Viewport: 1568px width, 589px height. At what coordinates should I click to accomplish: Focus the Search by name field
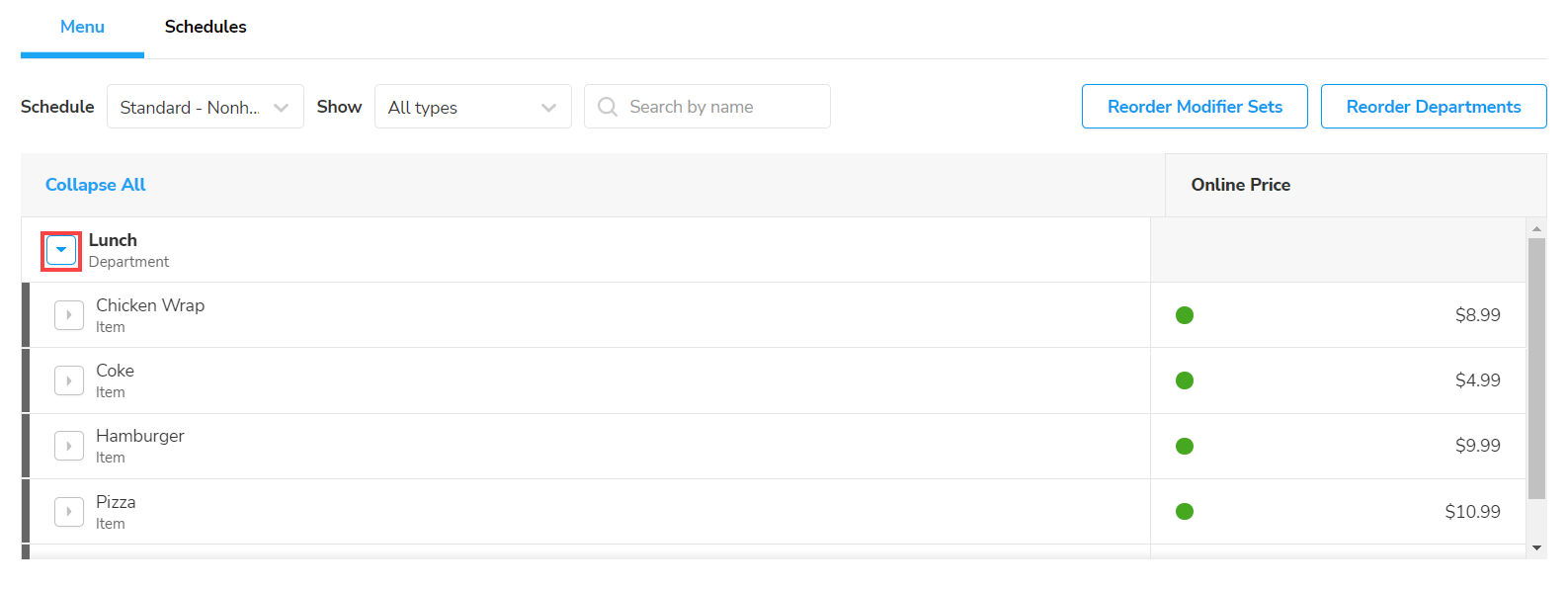(721, 107)
